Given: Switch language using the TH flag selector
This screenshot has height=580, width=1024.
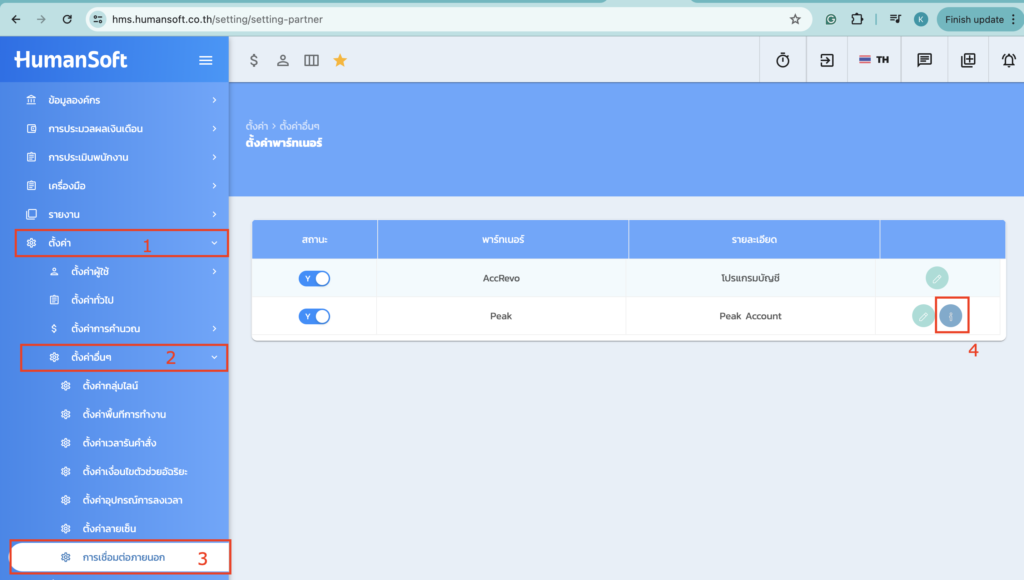Looking at the screenshot, I should 873,60.
